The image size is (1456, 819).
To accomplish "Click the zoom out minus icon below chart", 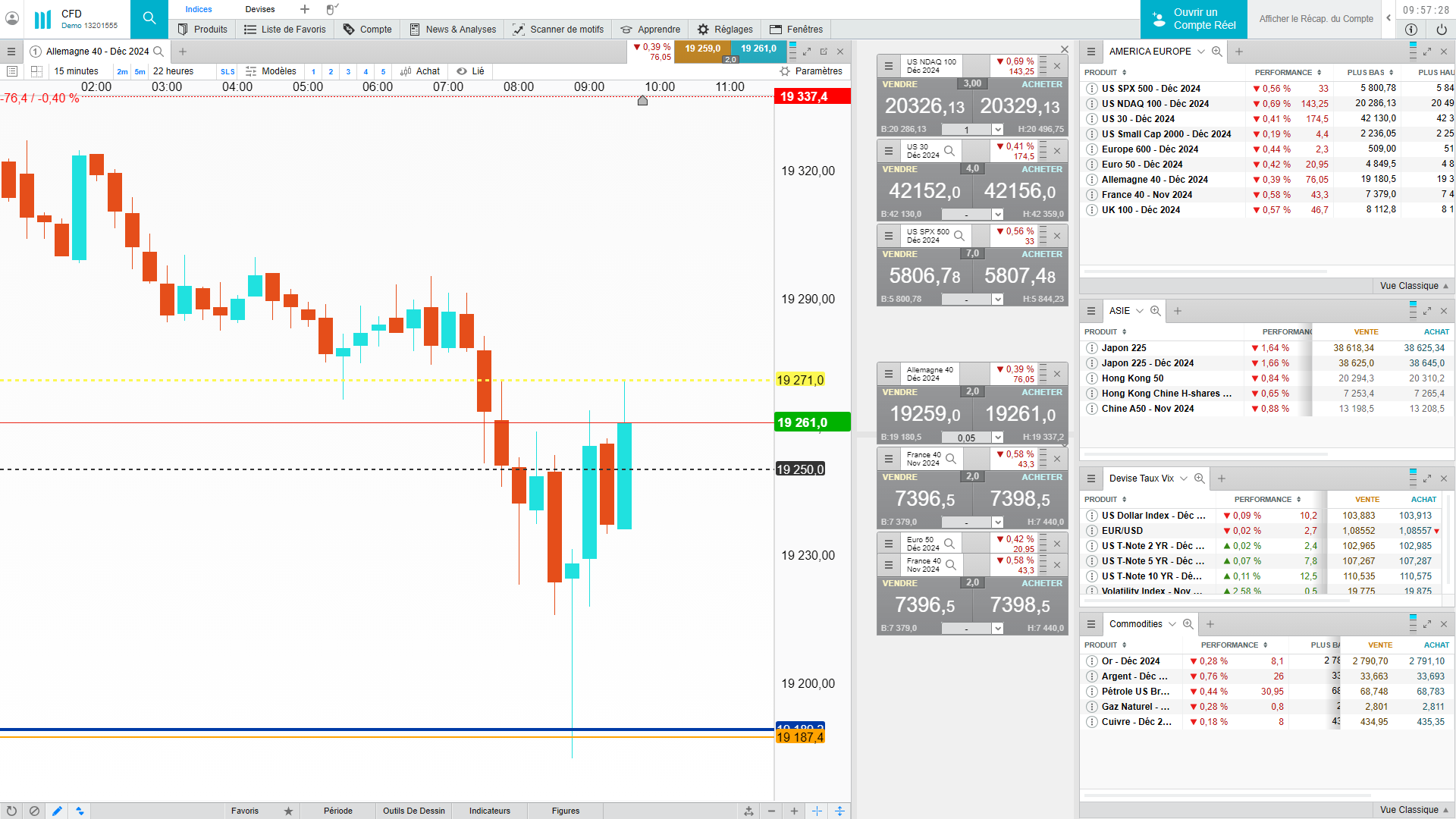I will click(x=771, y=811).
